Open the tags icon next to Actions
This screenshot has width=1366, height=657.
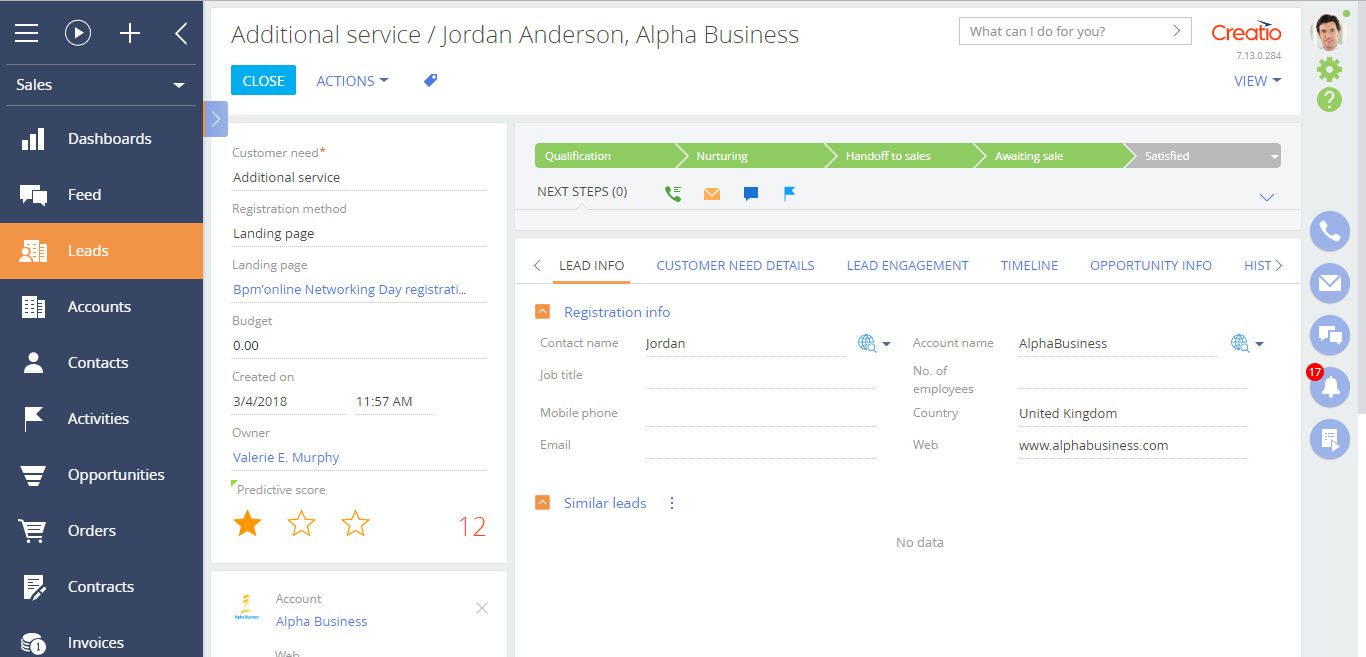coord(431,81)
